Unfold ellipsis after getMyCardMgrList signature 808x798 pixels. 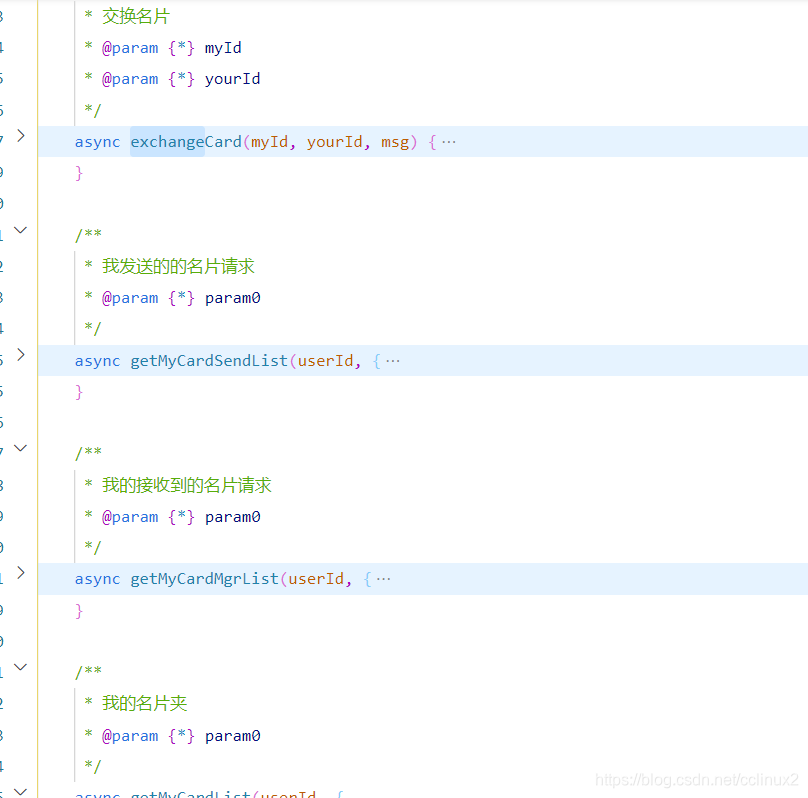coord(383,579)
